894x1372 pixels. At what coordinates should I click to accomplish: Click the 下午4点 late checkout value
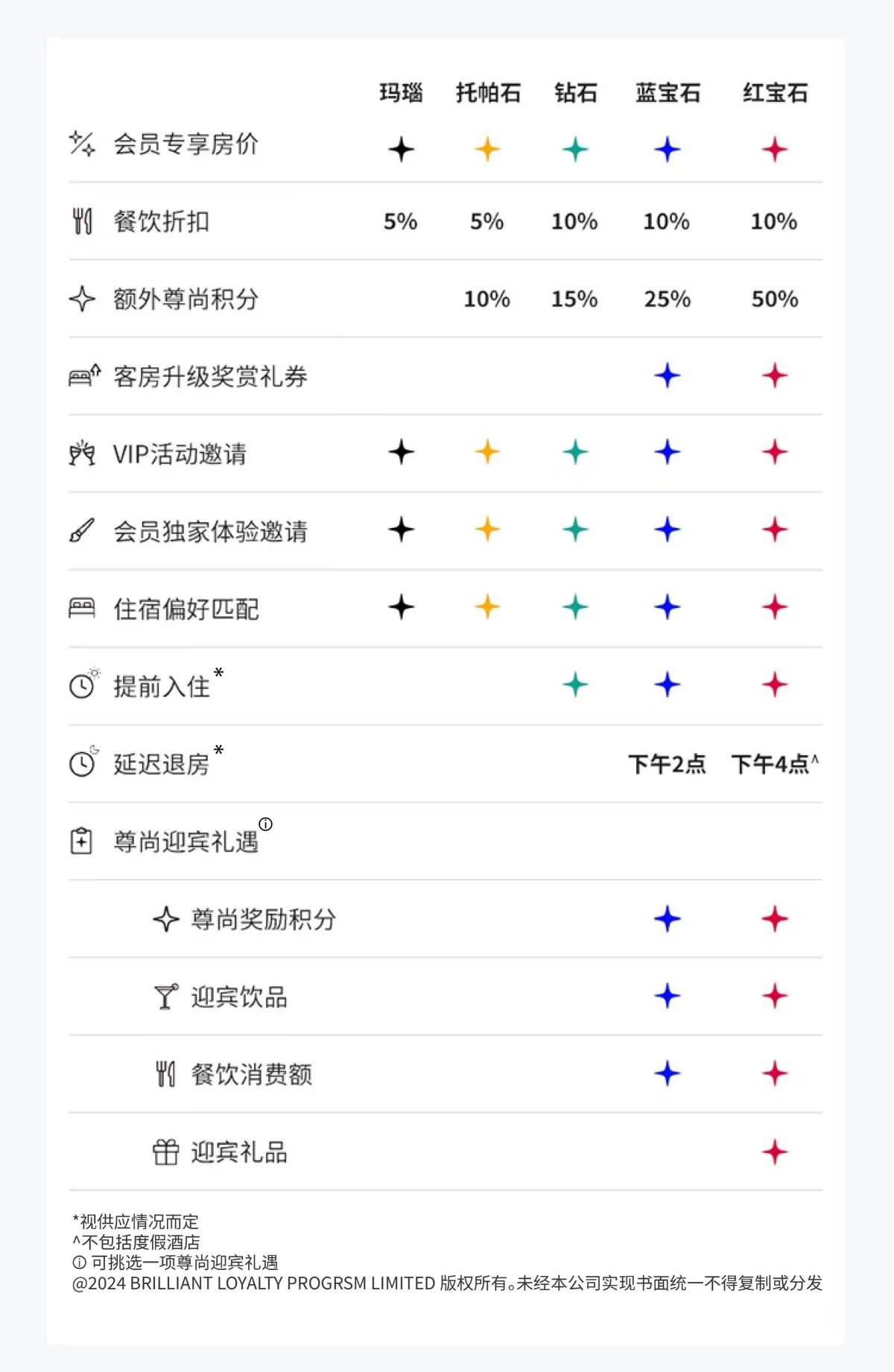(770, 764)
